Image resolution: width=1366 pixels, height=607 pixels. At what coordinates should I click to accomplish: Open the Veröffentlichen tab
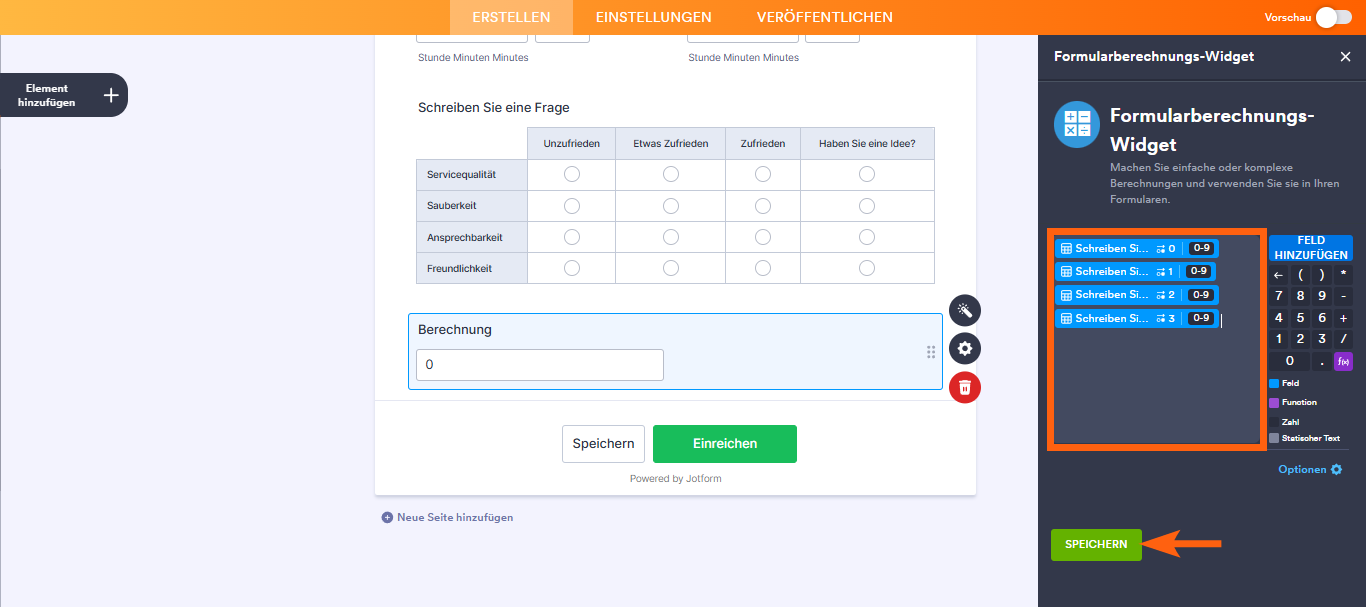click(825, 17)
